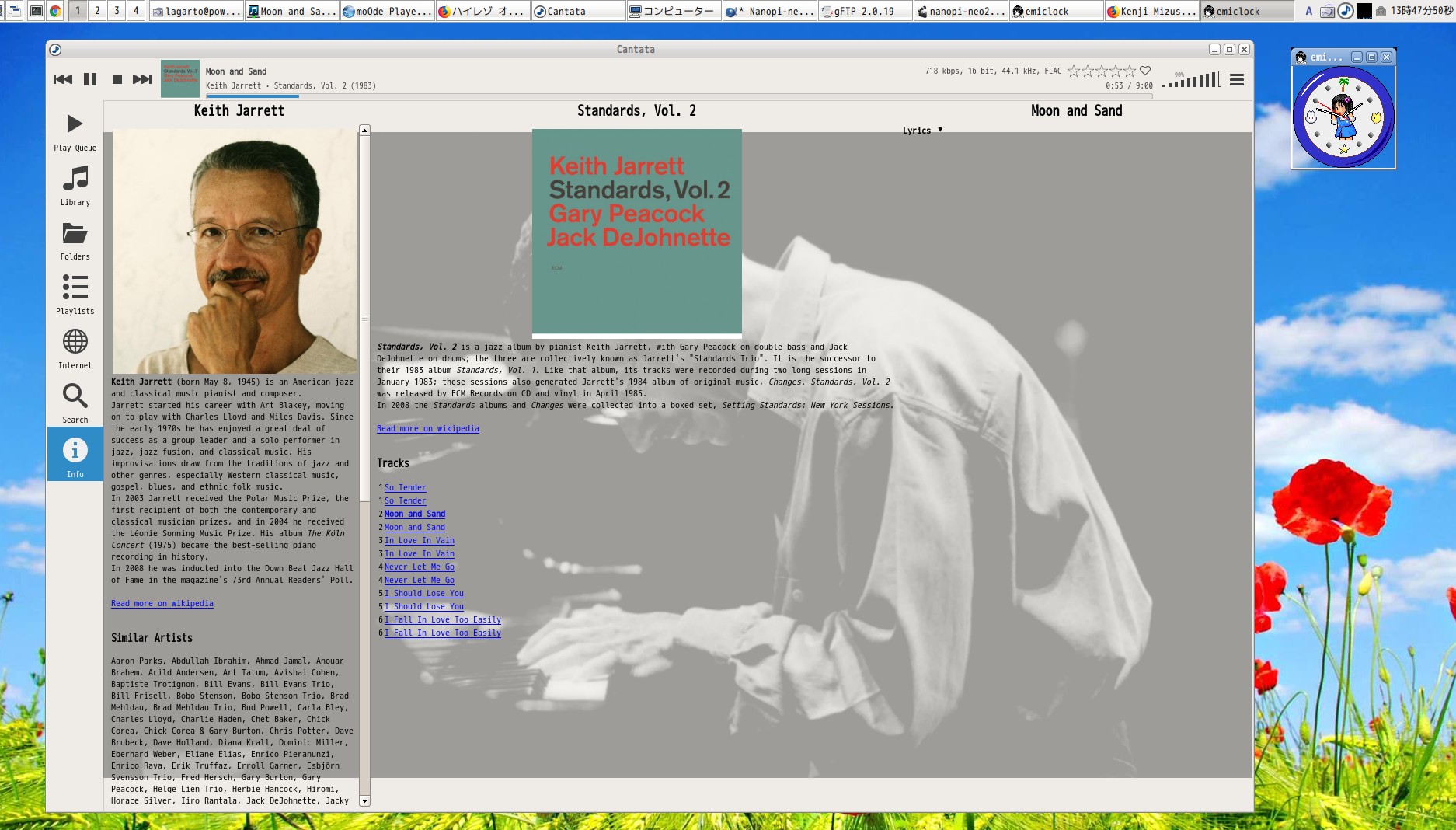Open the Playlists view
Image resolution: width=1456 pixels, height=830 pixels.
75,295
